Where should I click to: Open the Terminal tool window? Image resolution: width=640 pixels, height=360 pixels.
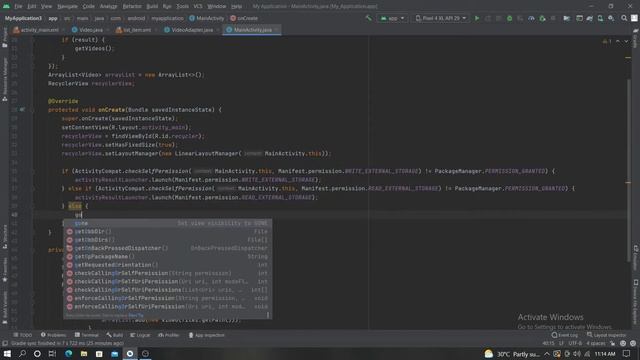[x=87, y=335]
